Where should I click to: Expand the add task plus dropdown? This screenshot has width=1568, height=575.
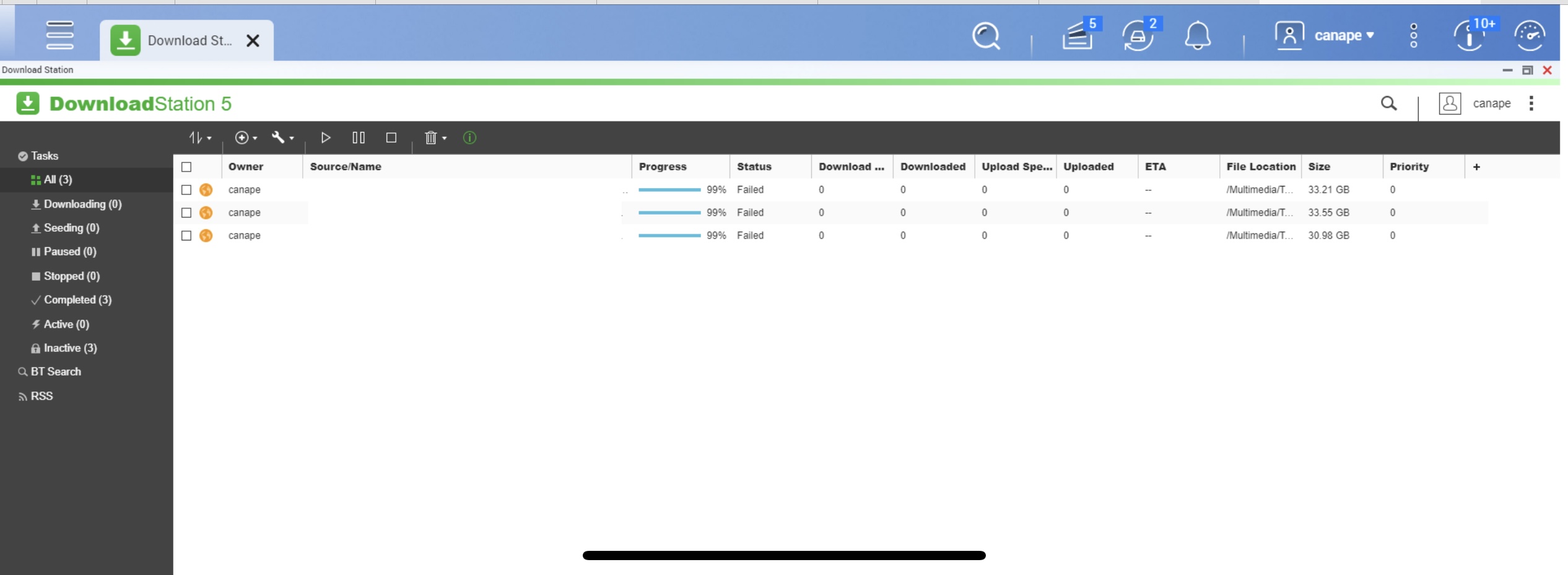click(246, 138)
